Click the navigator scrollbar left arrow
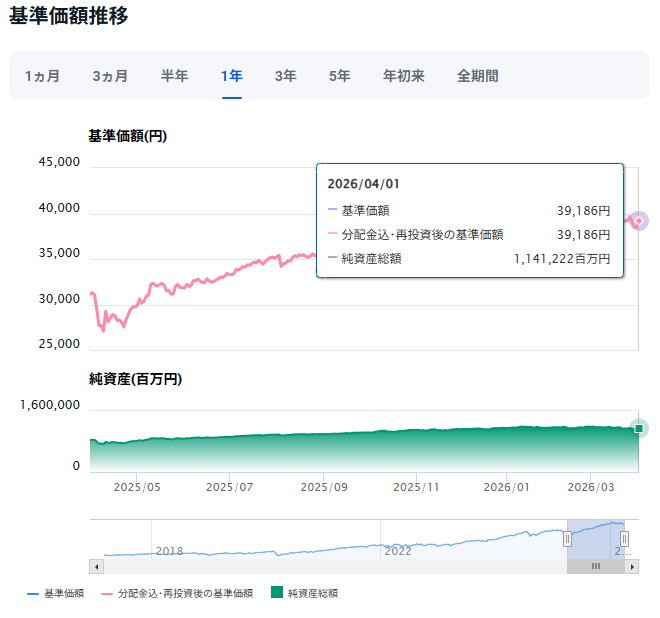Screen dimensions: 660x618 (x=96, y=566)
